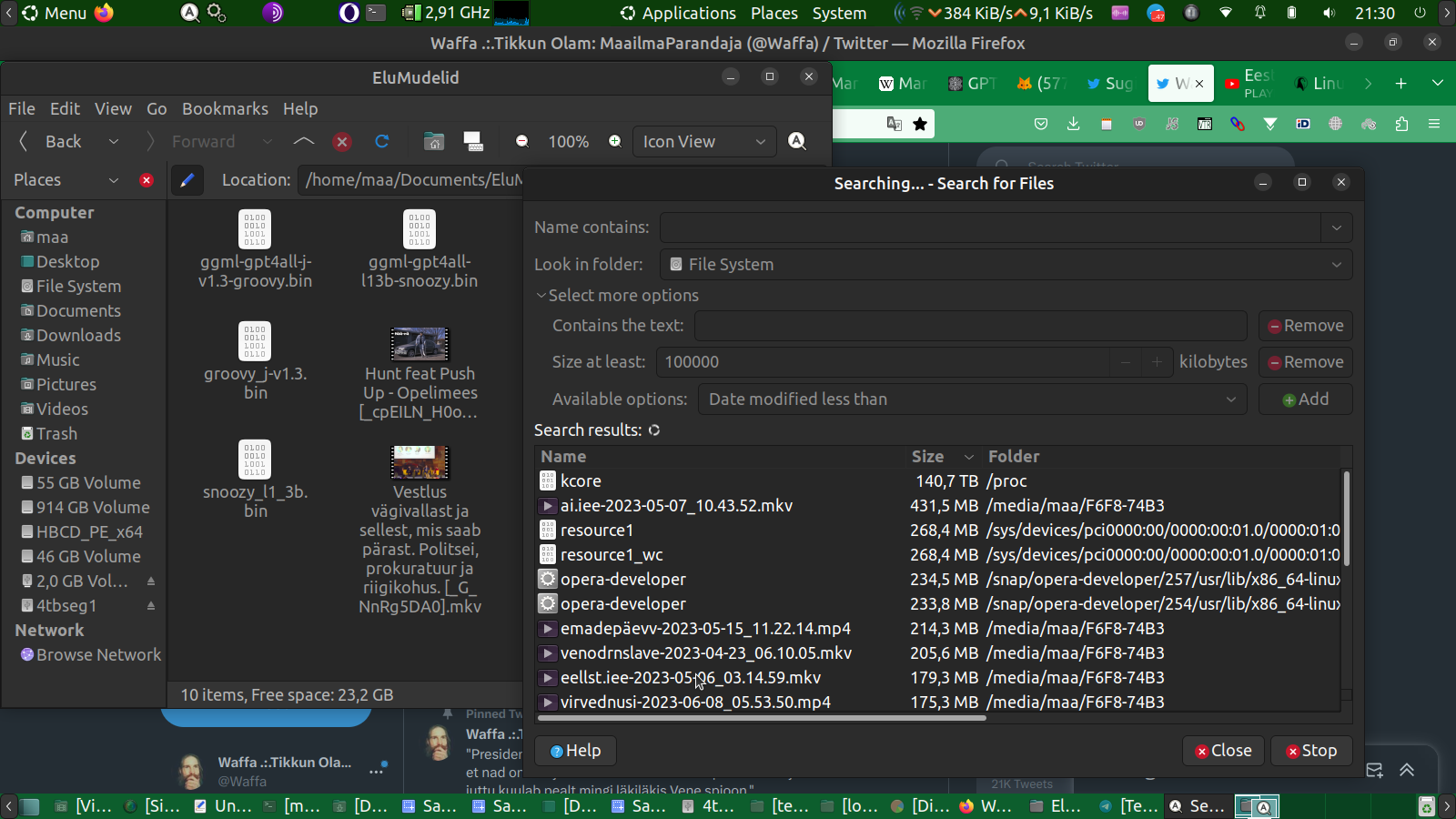The width and height of the screenshot is (1456, 819).
Task: Click the Name contains text field
Action: coord(990,227)
